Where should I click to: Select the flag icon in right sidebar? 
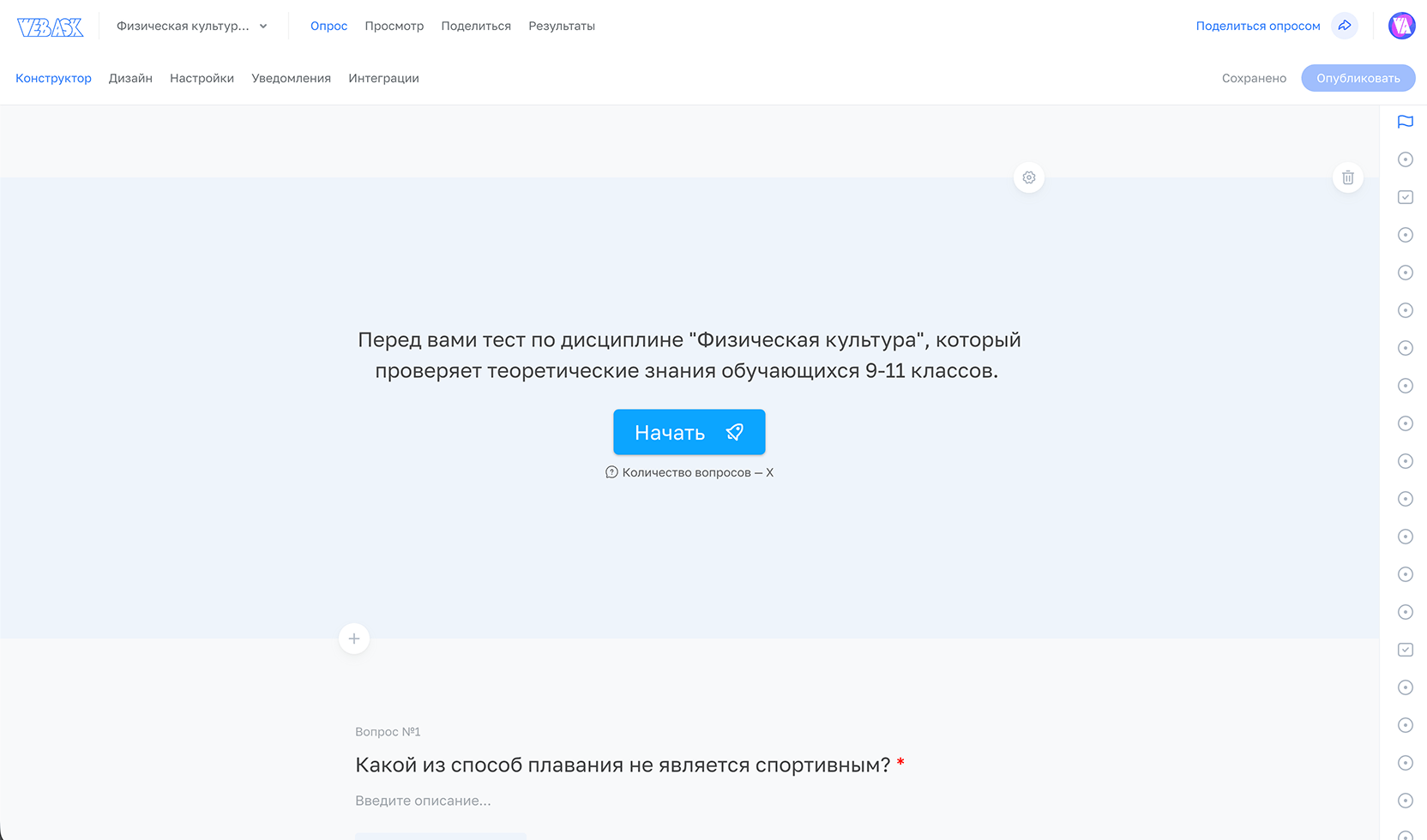(x=1405, y=122)
